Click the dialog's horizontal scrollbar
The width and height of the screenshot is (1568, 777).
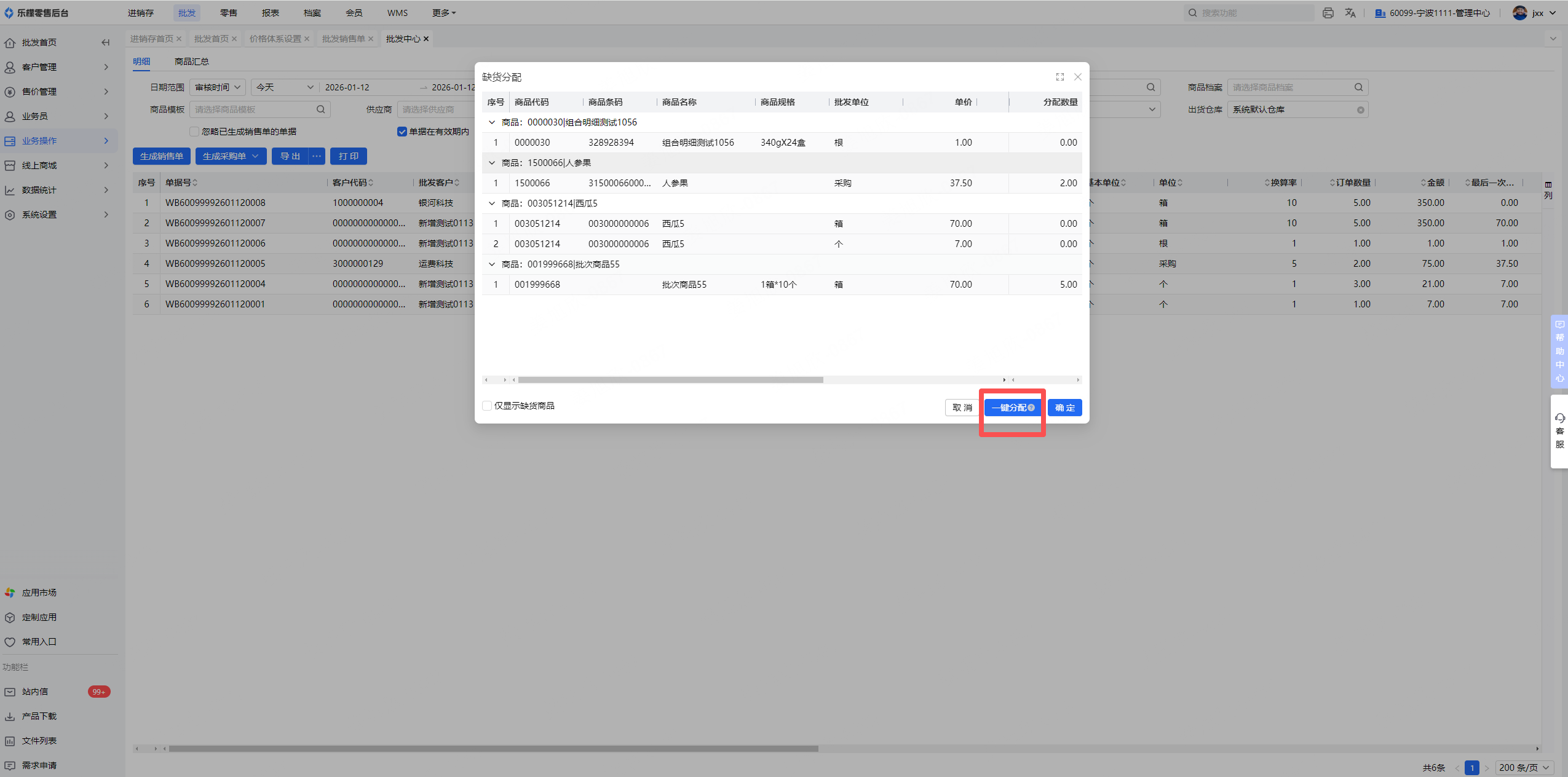point(670,380)
